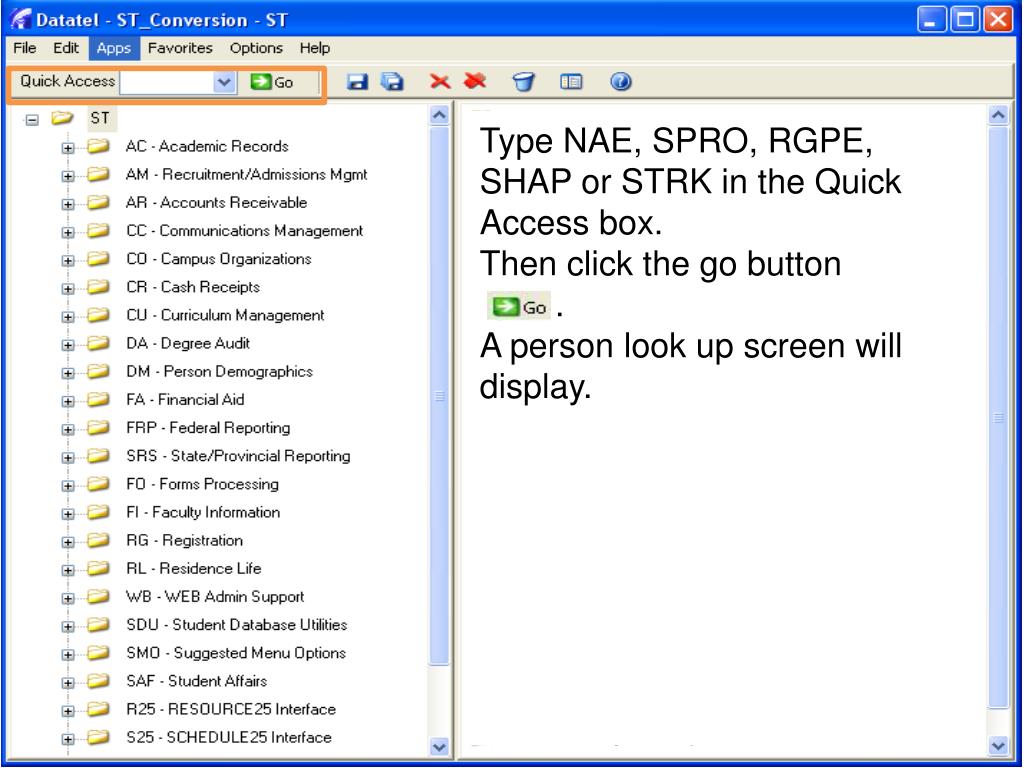The height and width of the screenshot is (768, 1024).
Task: Click the folder icon for CO - Campus Organizations
Action: [x=98, y=259]
